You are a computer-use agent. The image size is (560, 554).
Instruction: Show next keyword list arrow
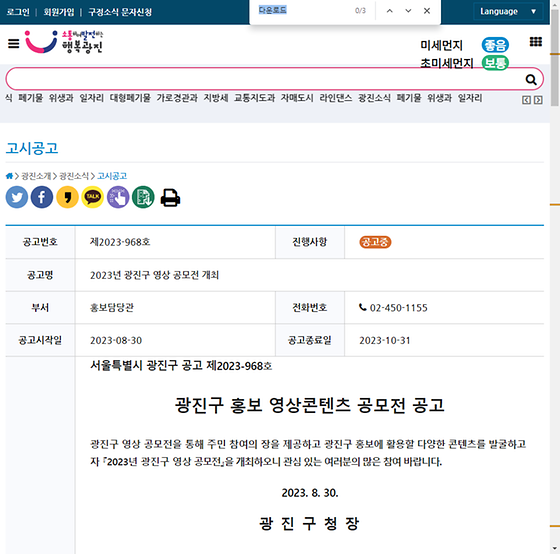coord(538,100)
